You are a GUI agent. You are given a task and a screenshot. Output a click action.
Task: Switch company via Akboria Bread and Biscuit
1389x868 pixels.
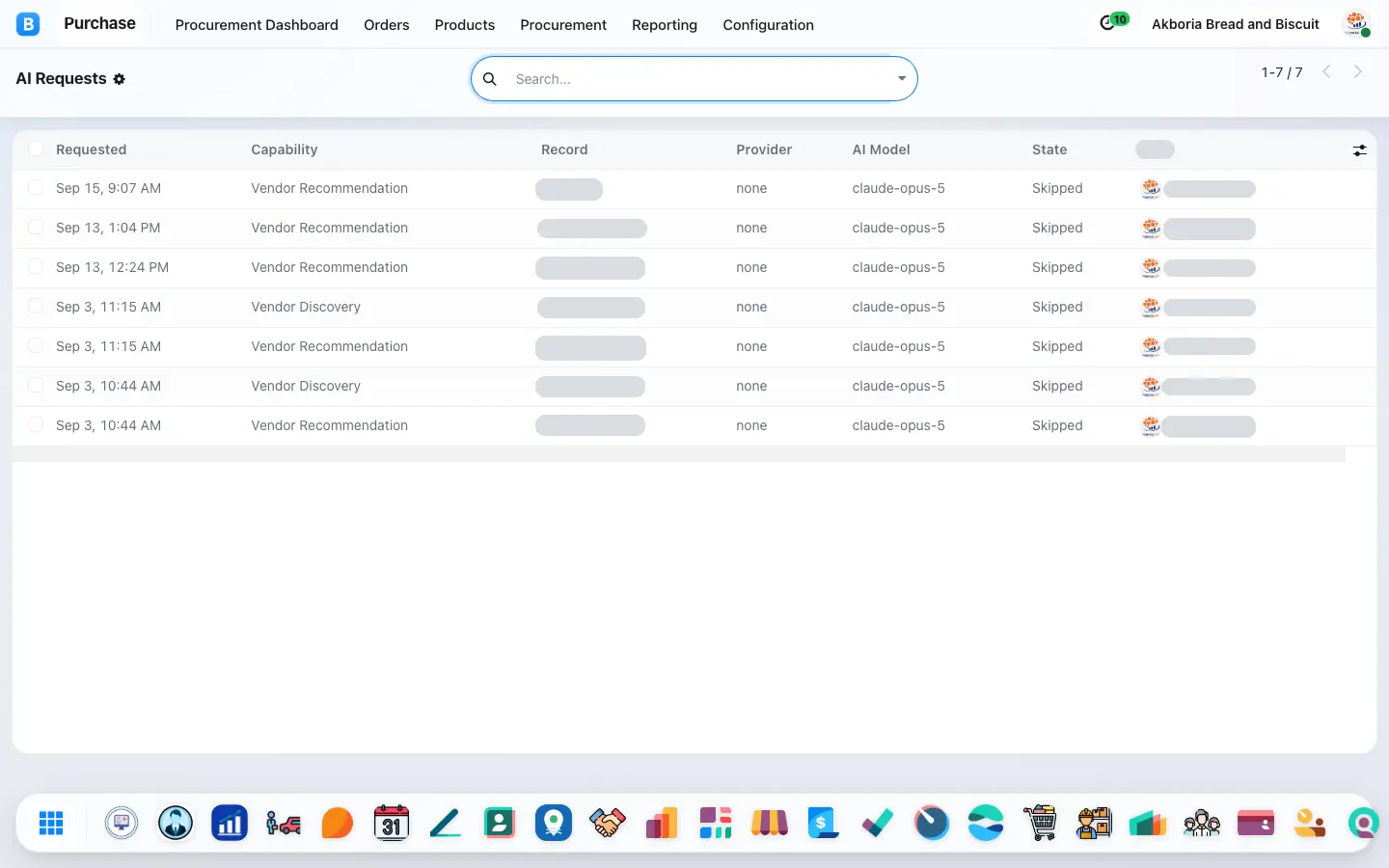point(1236,24)
